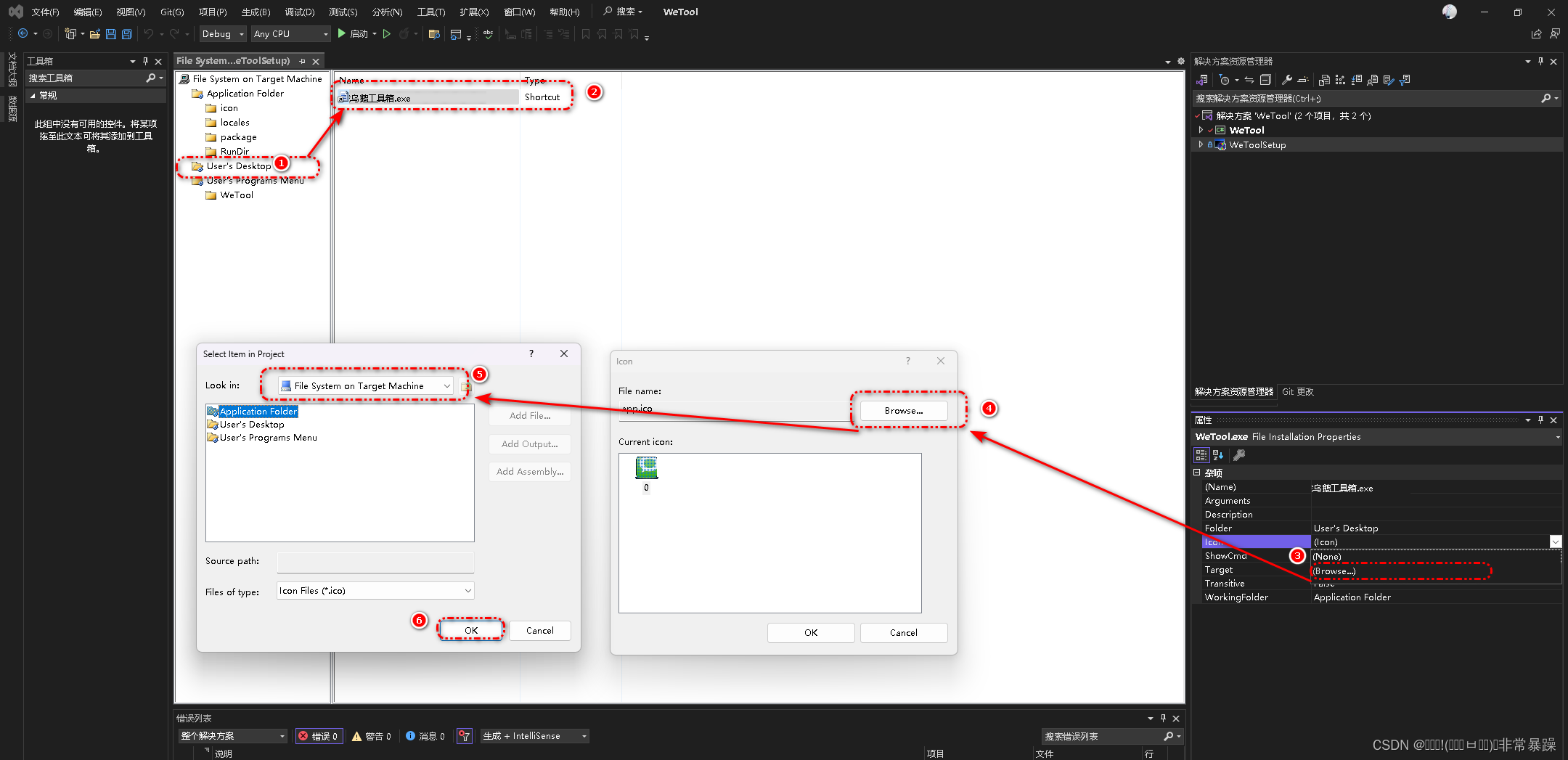Click the Categorized view icon in the Properties panel
Screen dimensions: 1568x760
tap(1201, 455)
